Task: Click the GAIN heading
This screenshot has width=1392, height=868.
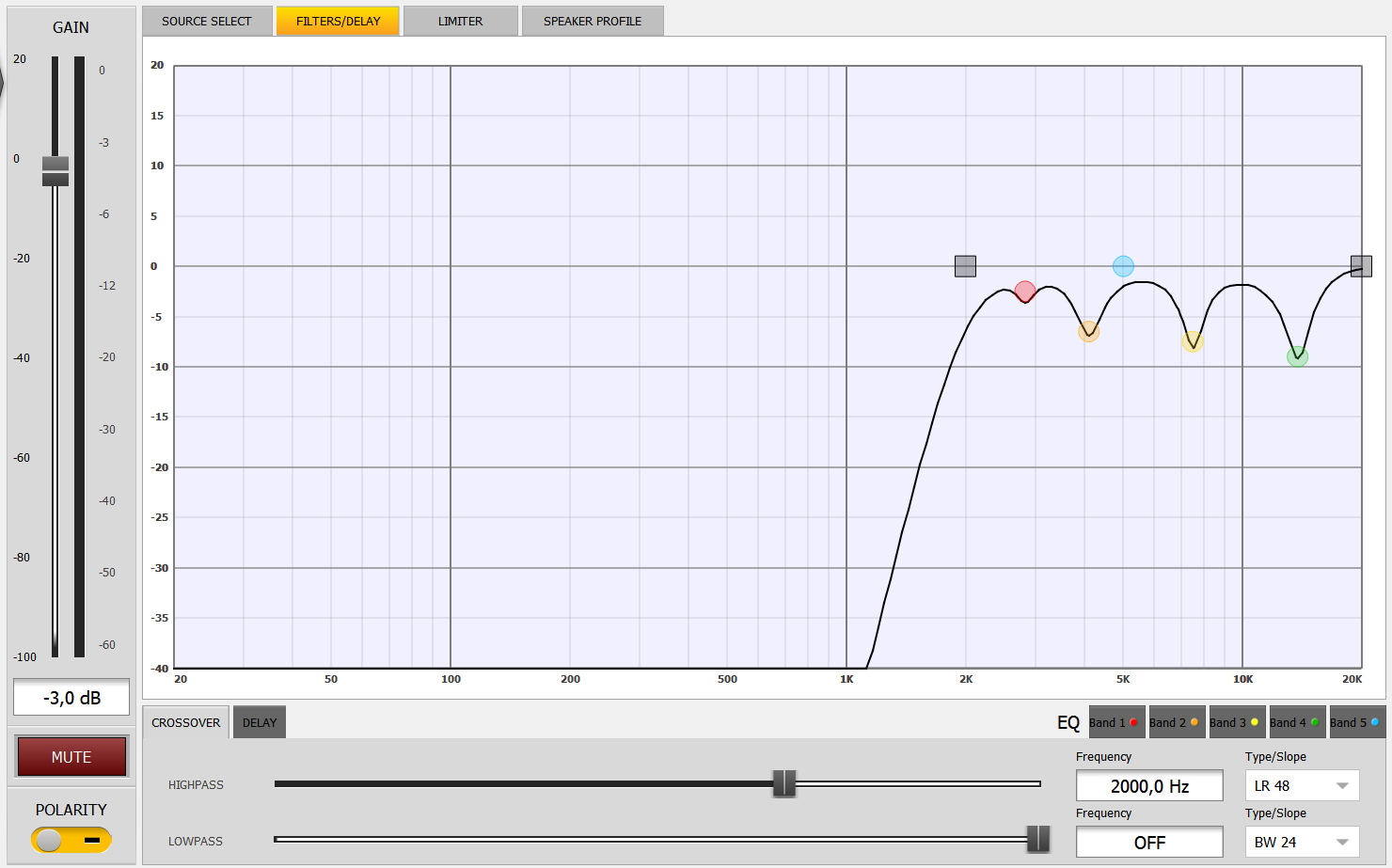Action: point(71,27)
